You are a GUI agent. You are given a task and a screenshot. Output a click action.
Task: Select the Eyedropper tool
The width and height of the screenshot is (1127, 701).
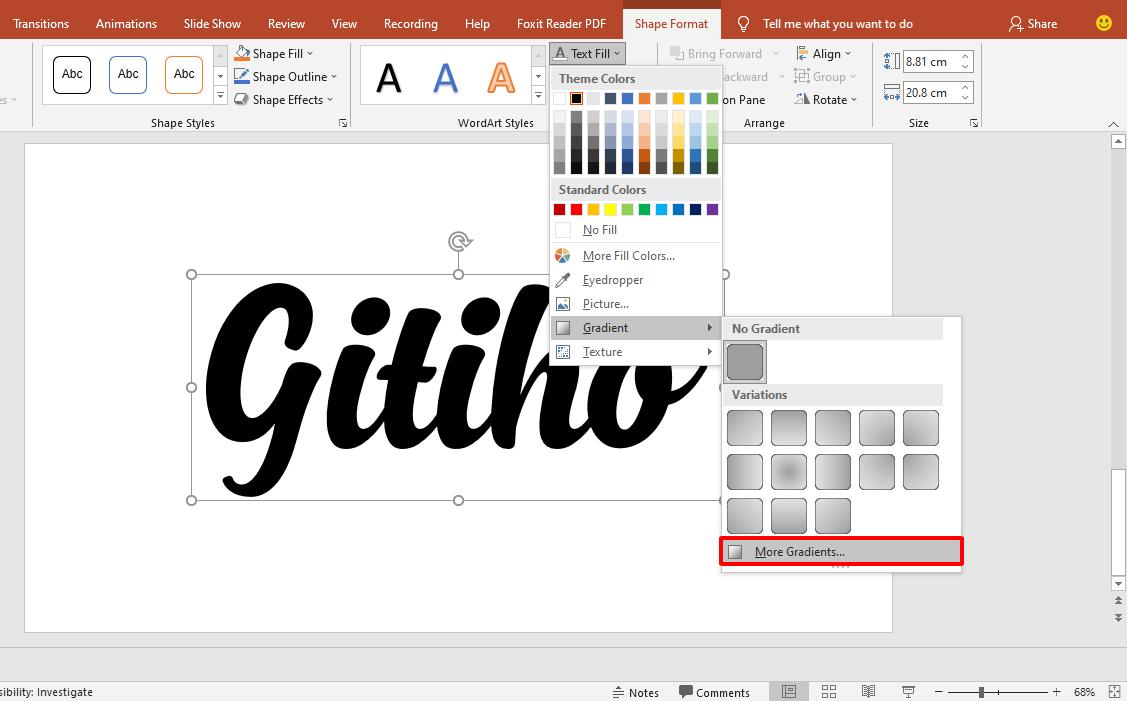click(x=612, y=279)
